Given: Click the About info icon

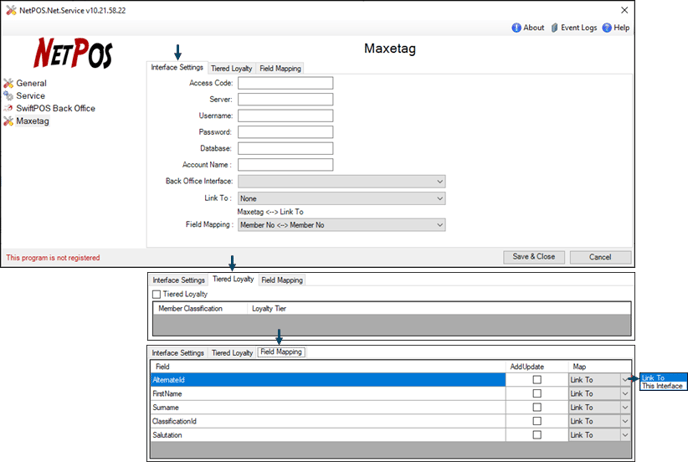Looking at the screenshot, I should coord(516,28).
